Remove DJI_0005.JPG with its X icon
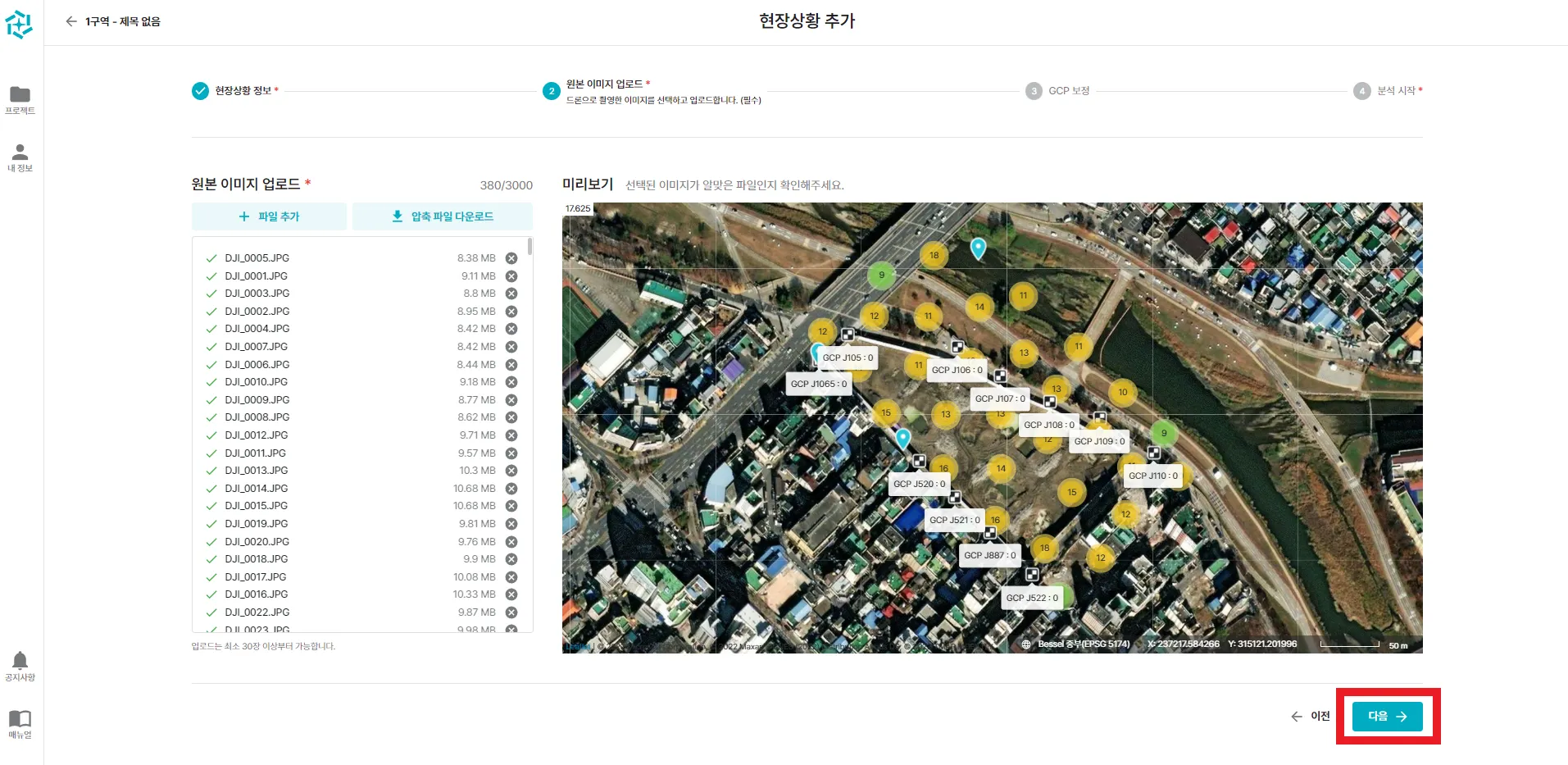The height and width of the screenshot is (765, 1568). [511, 258]
